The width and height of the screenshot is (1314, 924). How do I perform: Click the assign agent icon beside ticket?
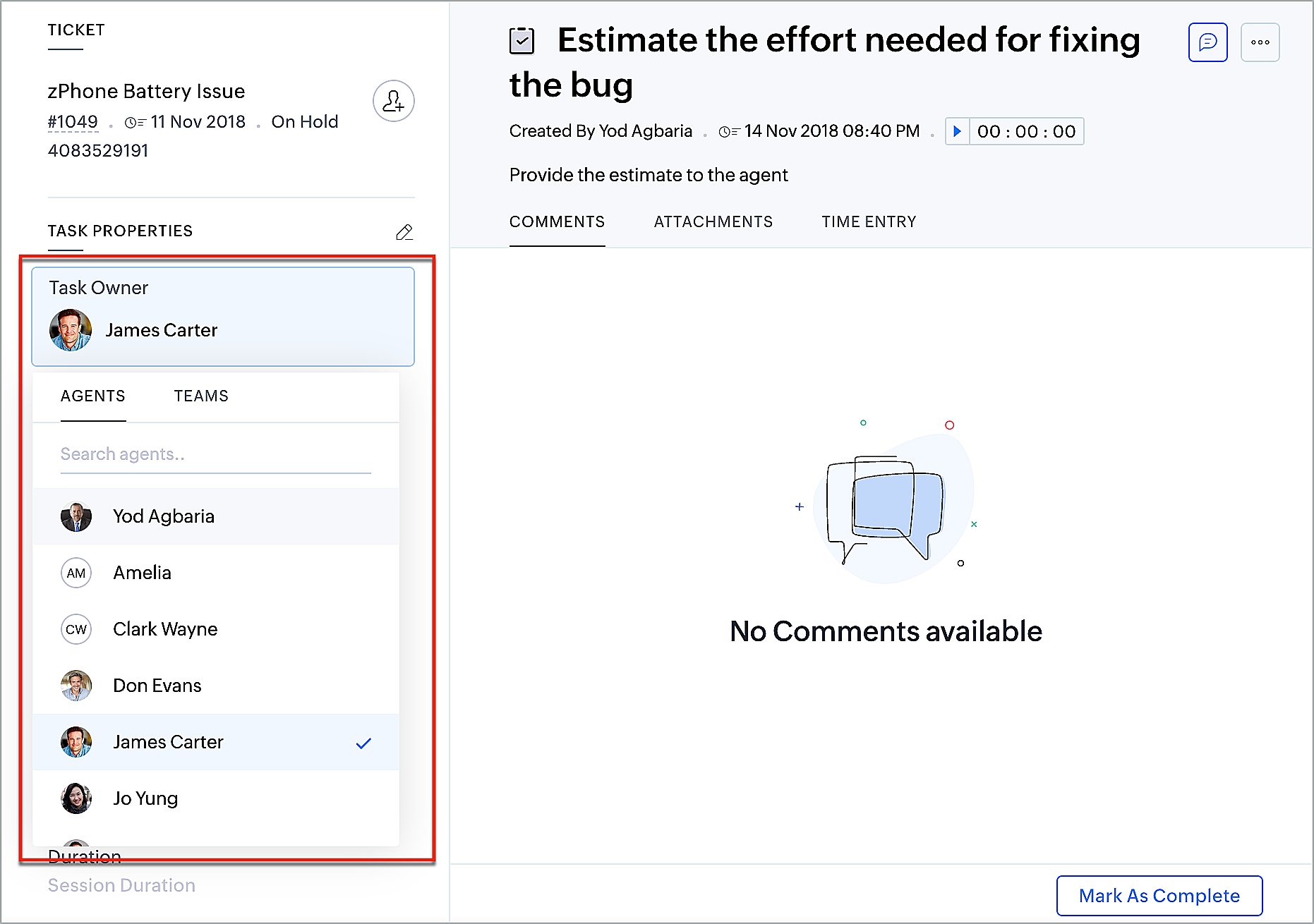(x=393, y=101)
